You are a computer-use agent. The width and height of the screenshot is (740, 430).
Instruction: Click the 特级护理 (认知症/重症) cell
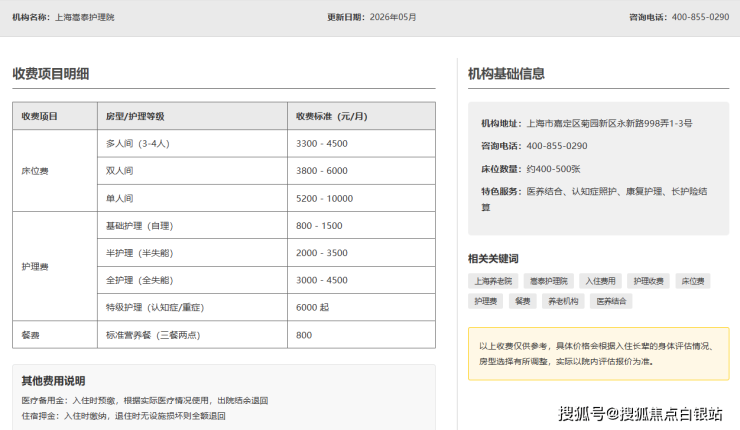pos(193,307)
